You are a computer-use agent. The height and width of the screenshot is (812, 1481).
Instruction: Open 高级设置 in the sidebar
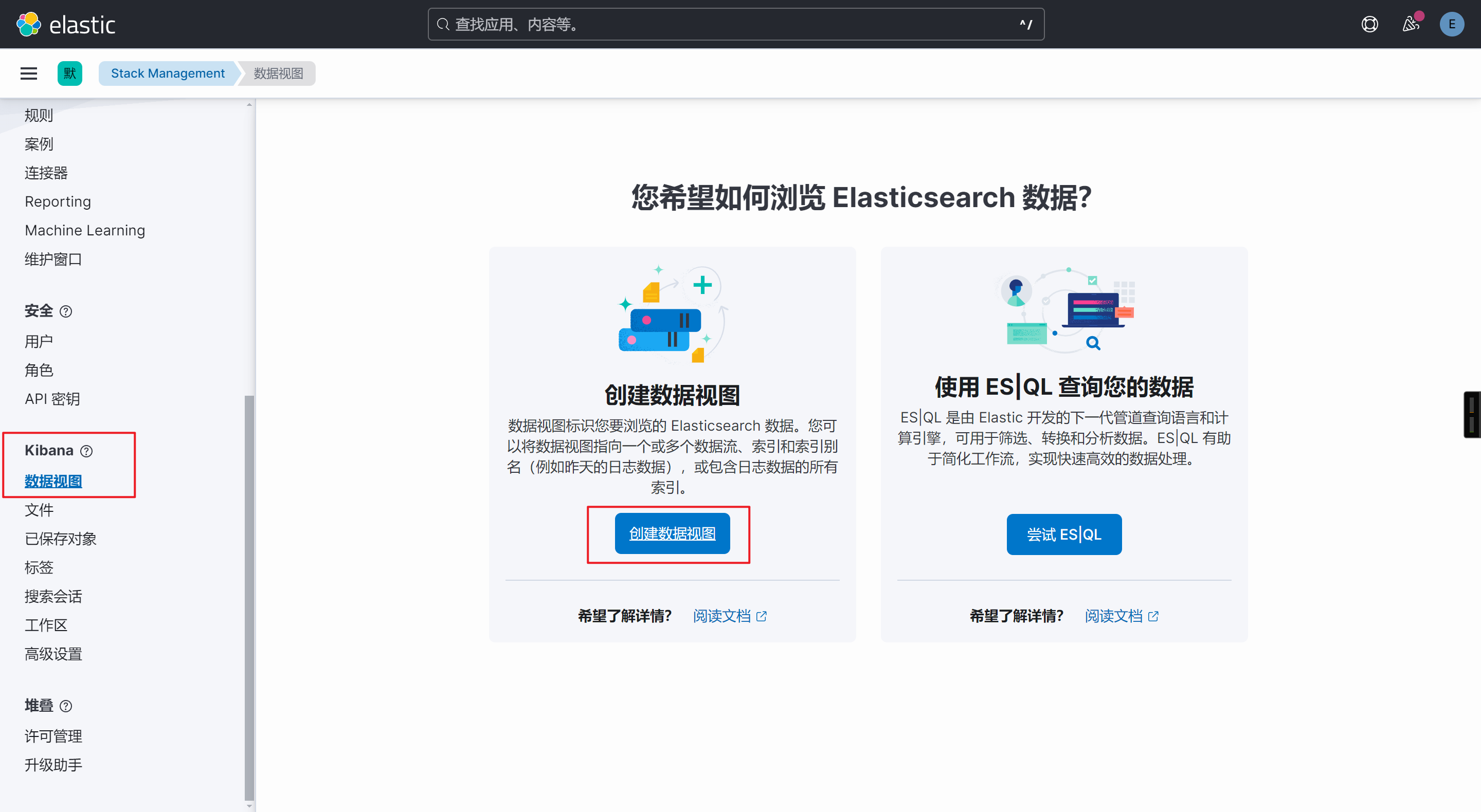click(x=53, y=654)
